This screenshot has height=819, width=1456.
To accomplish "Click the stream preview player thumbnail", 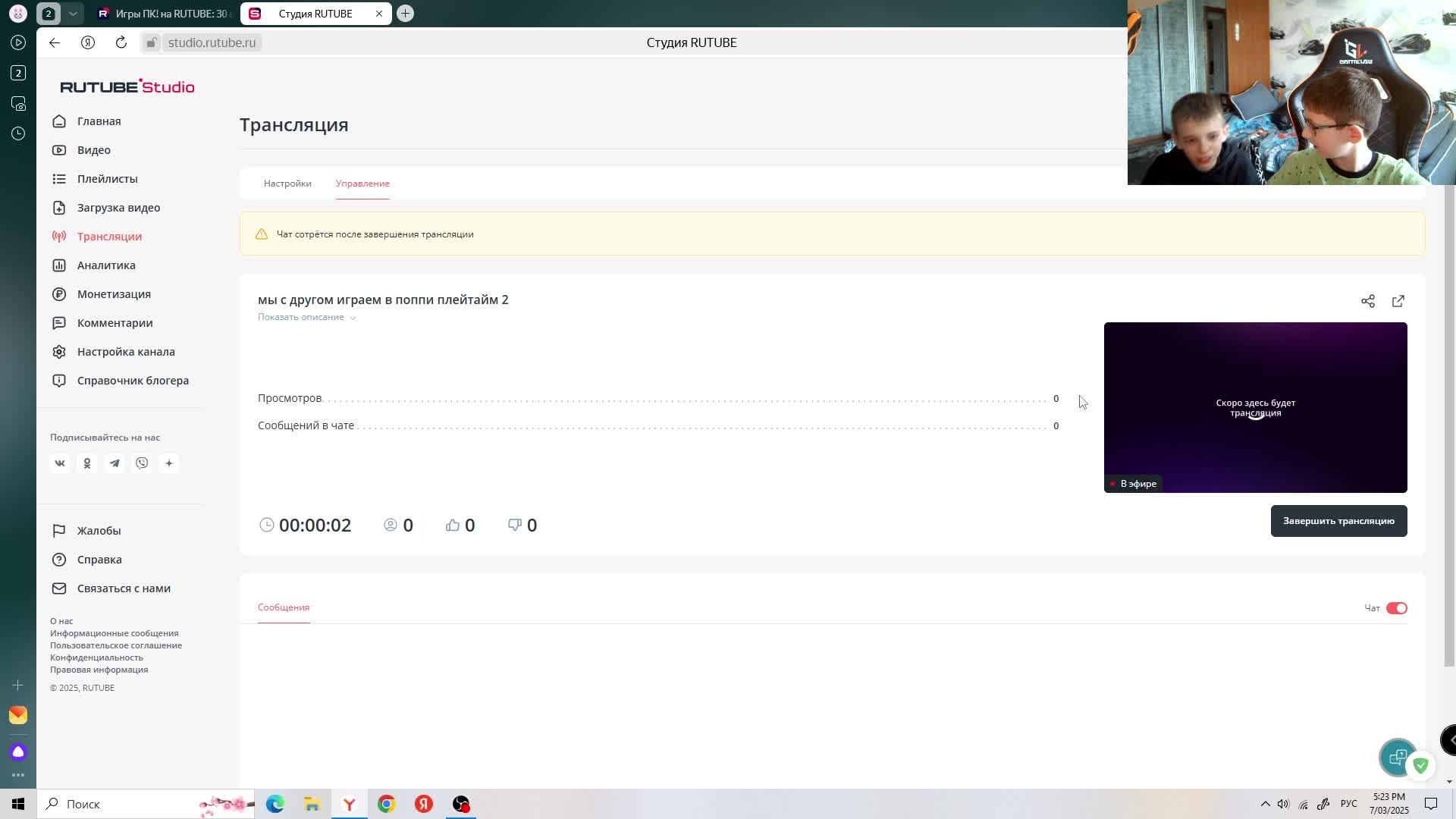I will tap(1255, 407).
